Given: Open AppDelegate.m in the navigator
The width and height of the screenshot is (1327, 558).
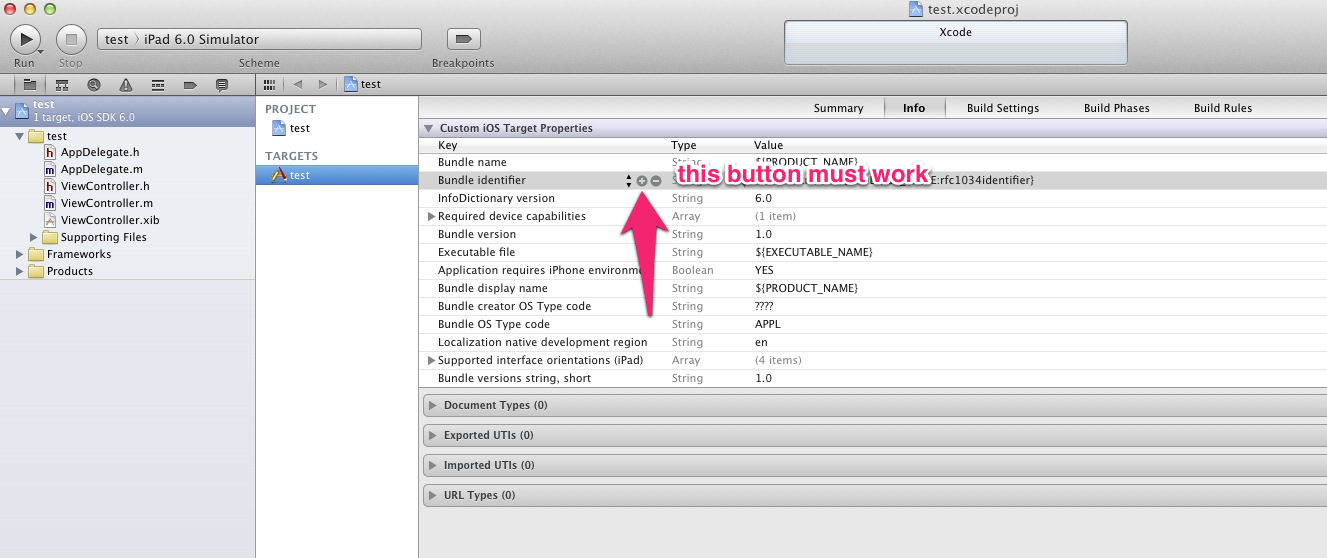Looking at the screenshot, I should [x=100, y=170].
